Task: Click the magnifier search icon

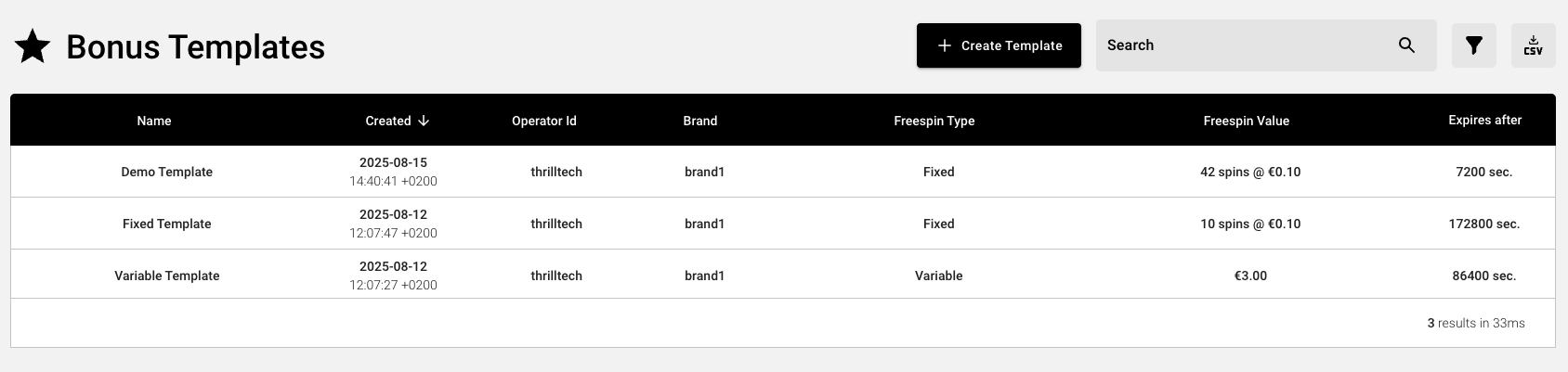Action: click(1406, 45)
